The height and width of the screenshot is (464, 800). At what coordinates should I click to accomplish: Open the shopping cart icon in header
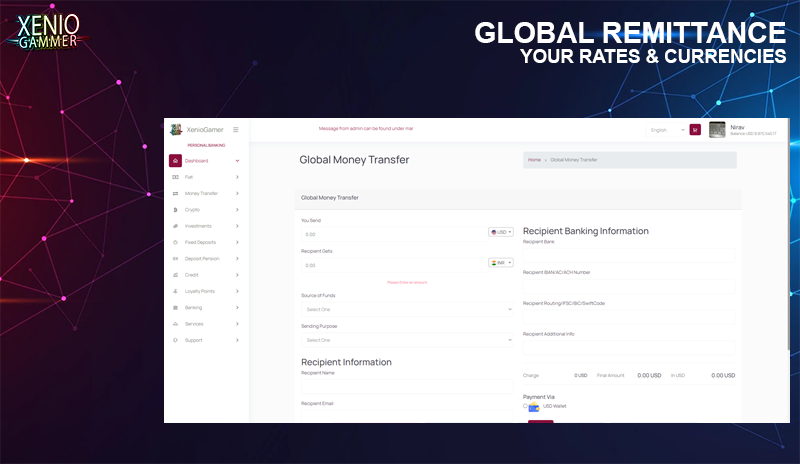pos(695,130)
